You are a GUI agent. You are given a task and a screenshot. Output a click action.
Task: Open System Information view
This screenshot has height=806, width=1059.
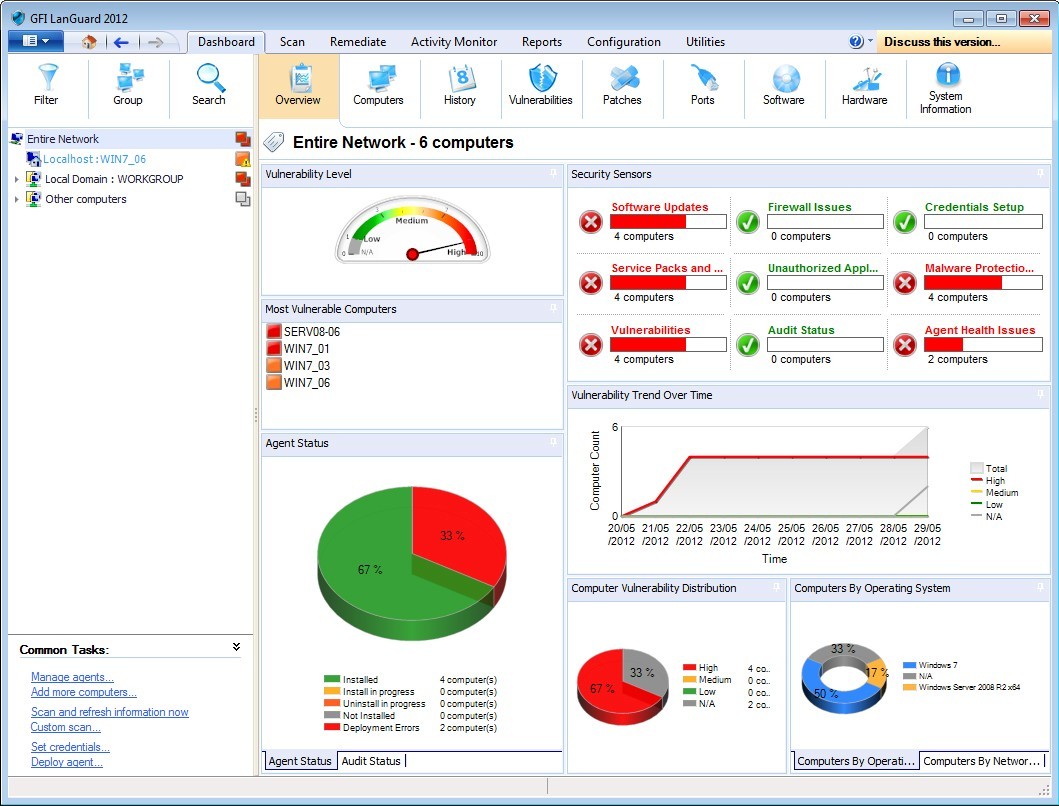(945, 88)
